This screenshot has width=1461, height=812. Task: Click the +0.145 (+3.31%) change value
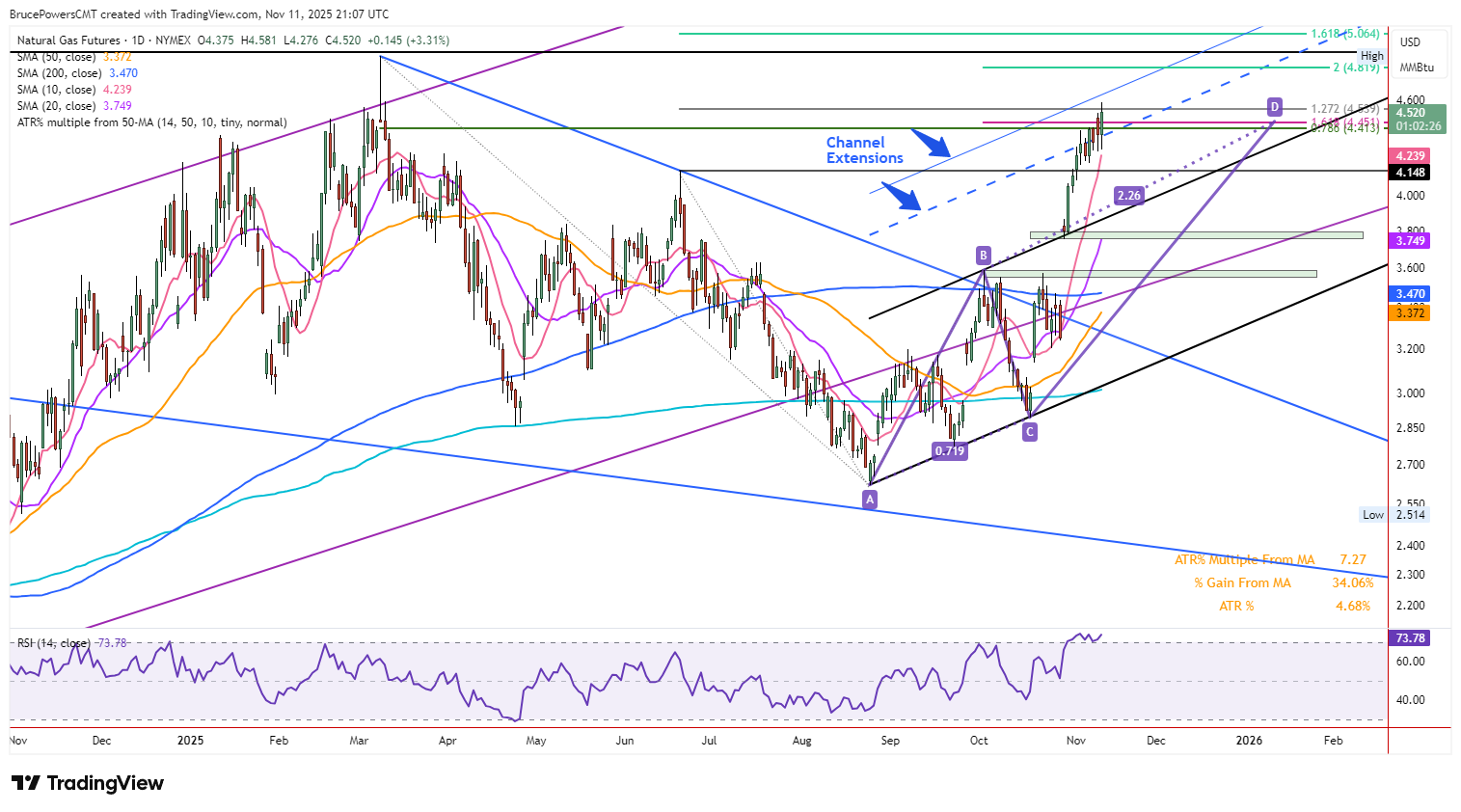[x=409, y=41]
